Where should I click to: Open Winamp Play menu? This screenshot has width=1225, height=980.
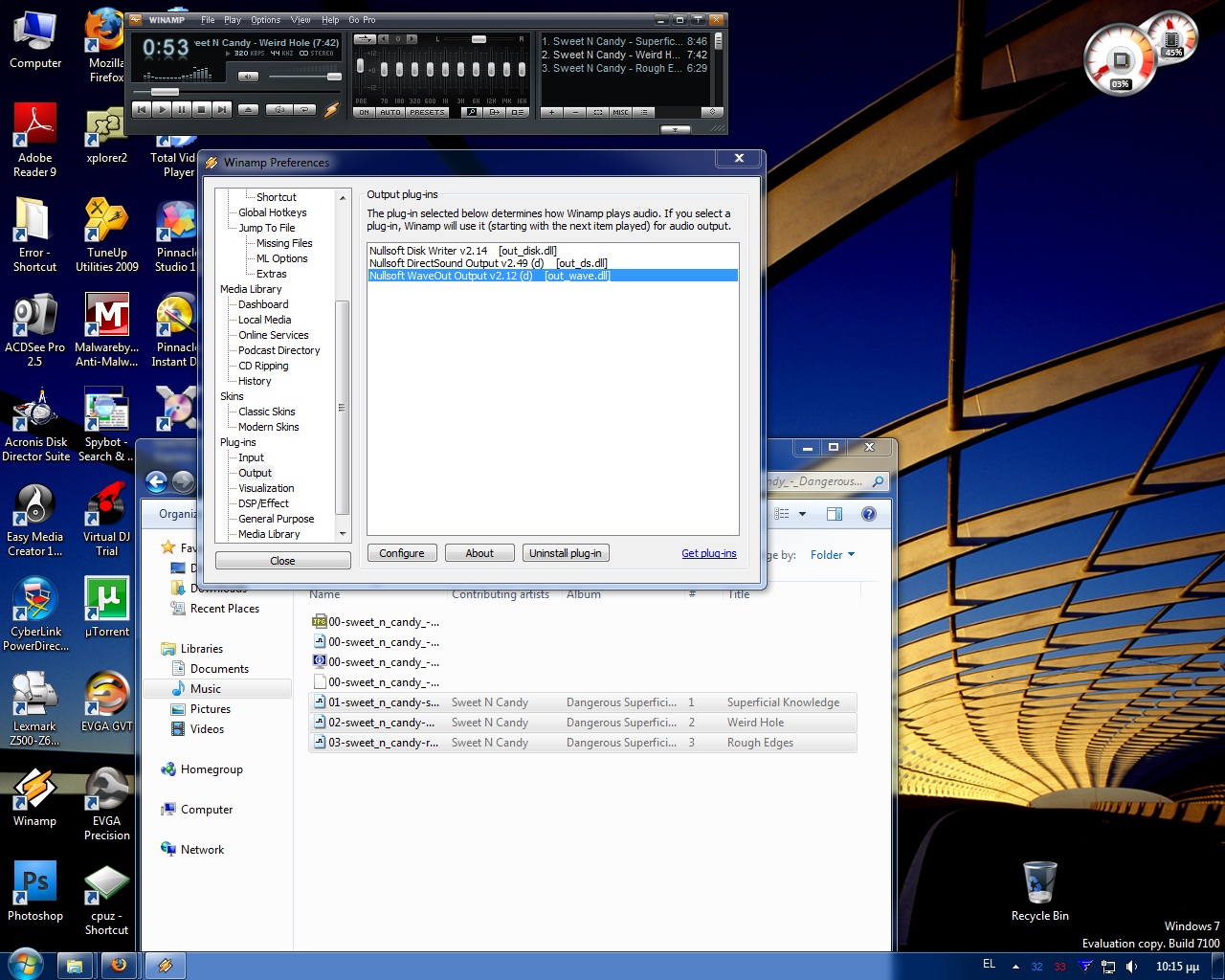tap(233, 20)
